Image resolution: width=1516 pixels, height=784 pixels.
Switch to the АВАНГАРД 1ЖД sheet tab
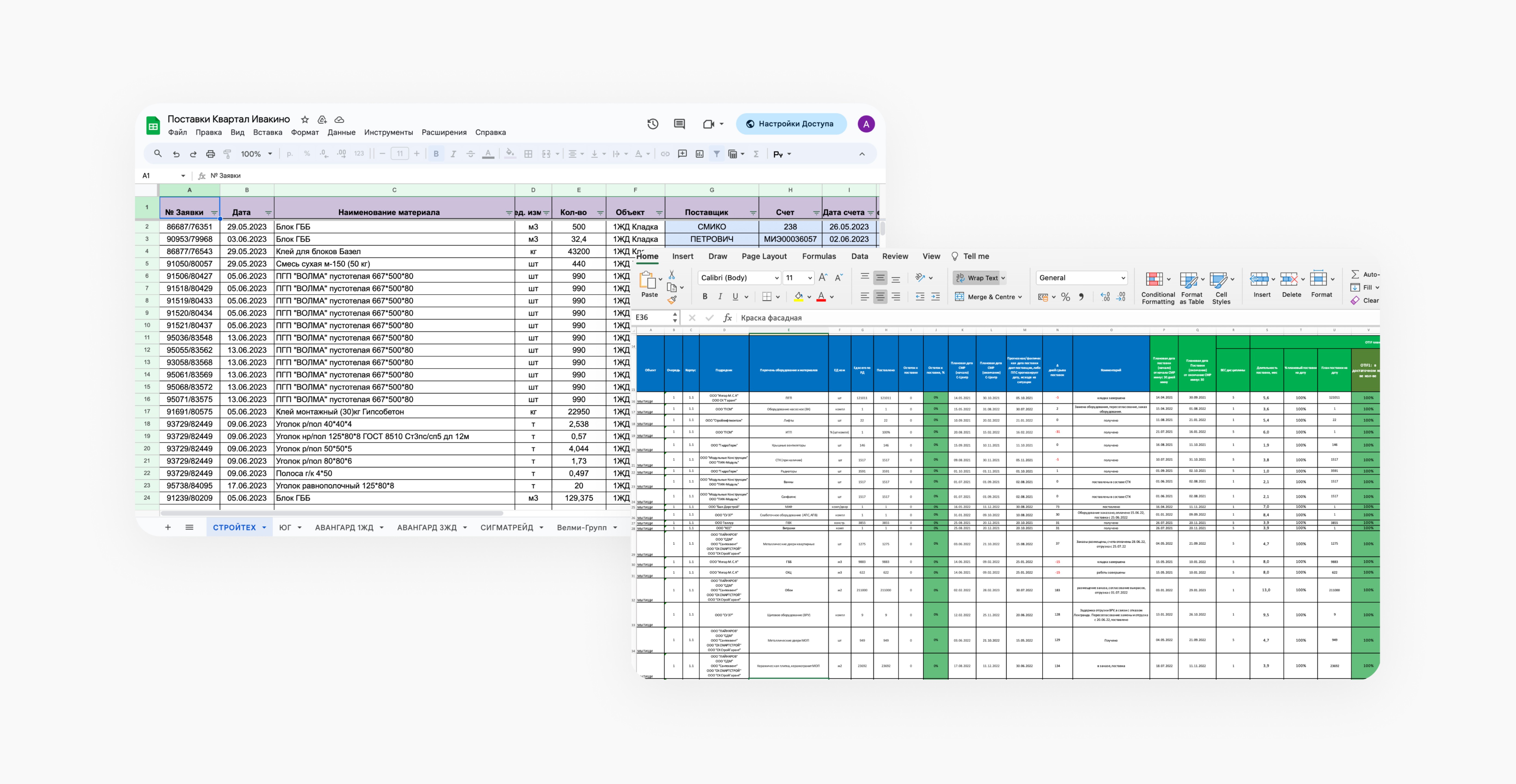point(344,527)
